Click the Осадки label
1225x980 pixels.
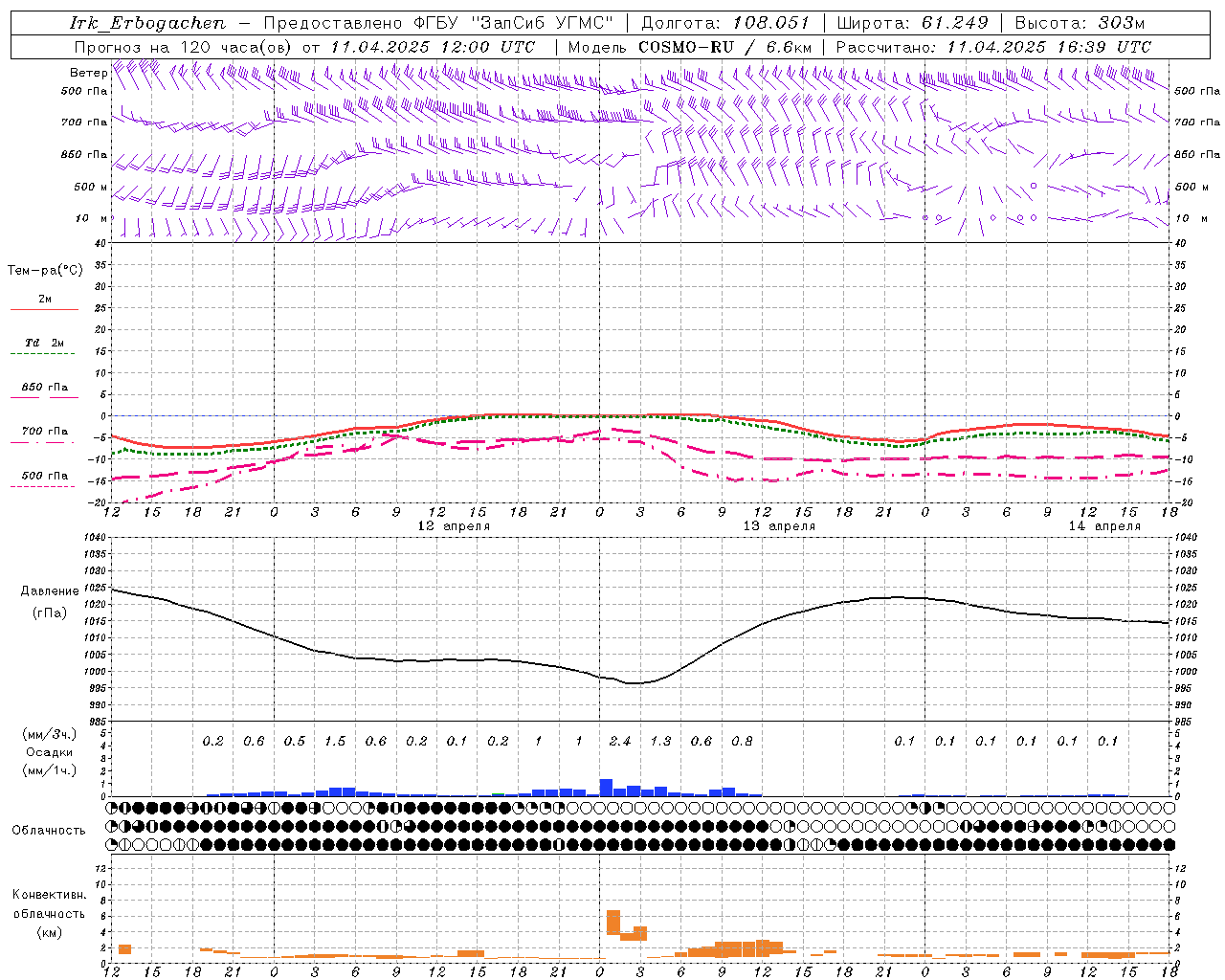tap(50, 752)
